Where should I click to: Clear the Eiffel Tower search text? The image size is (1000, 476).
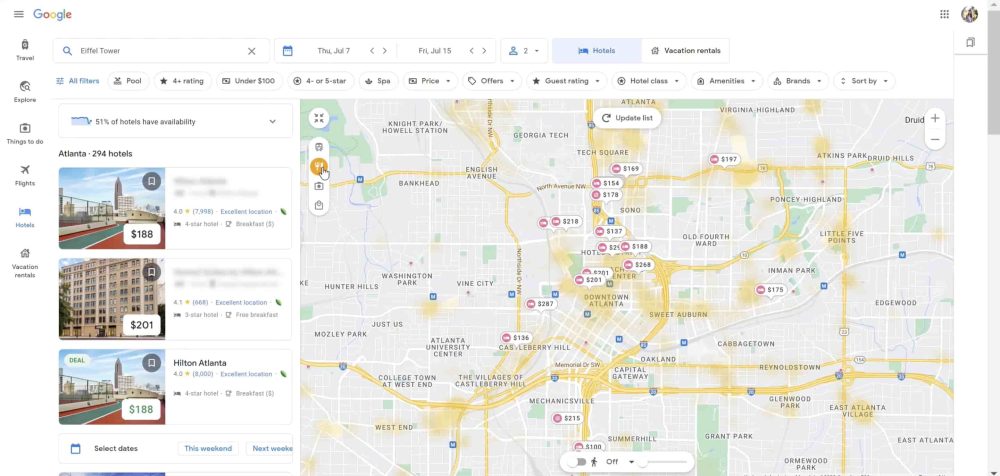252,51
